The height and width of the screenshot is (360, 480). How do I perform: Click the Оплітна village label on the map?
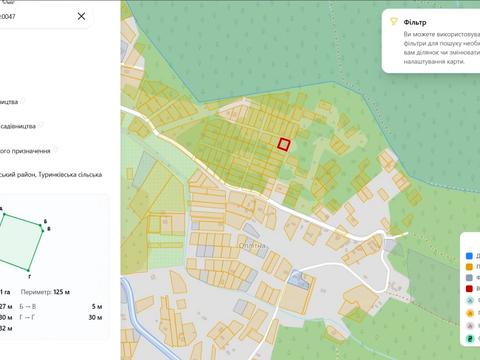[x=252, y=246]
